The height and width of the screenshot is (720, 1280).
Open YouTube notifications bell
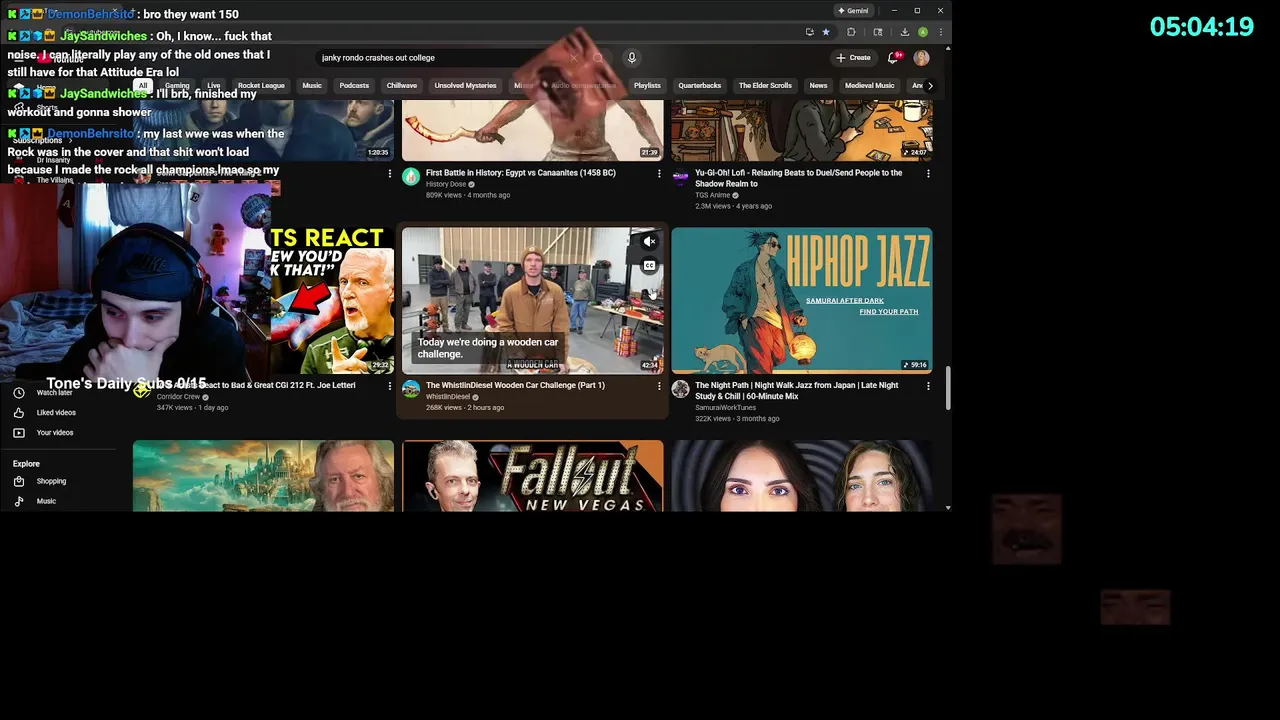[x=893, y=58]
